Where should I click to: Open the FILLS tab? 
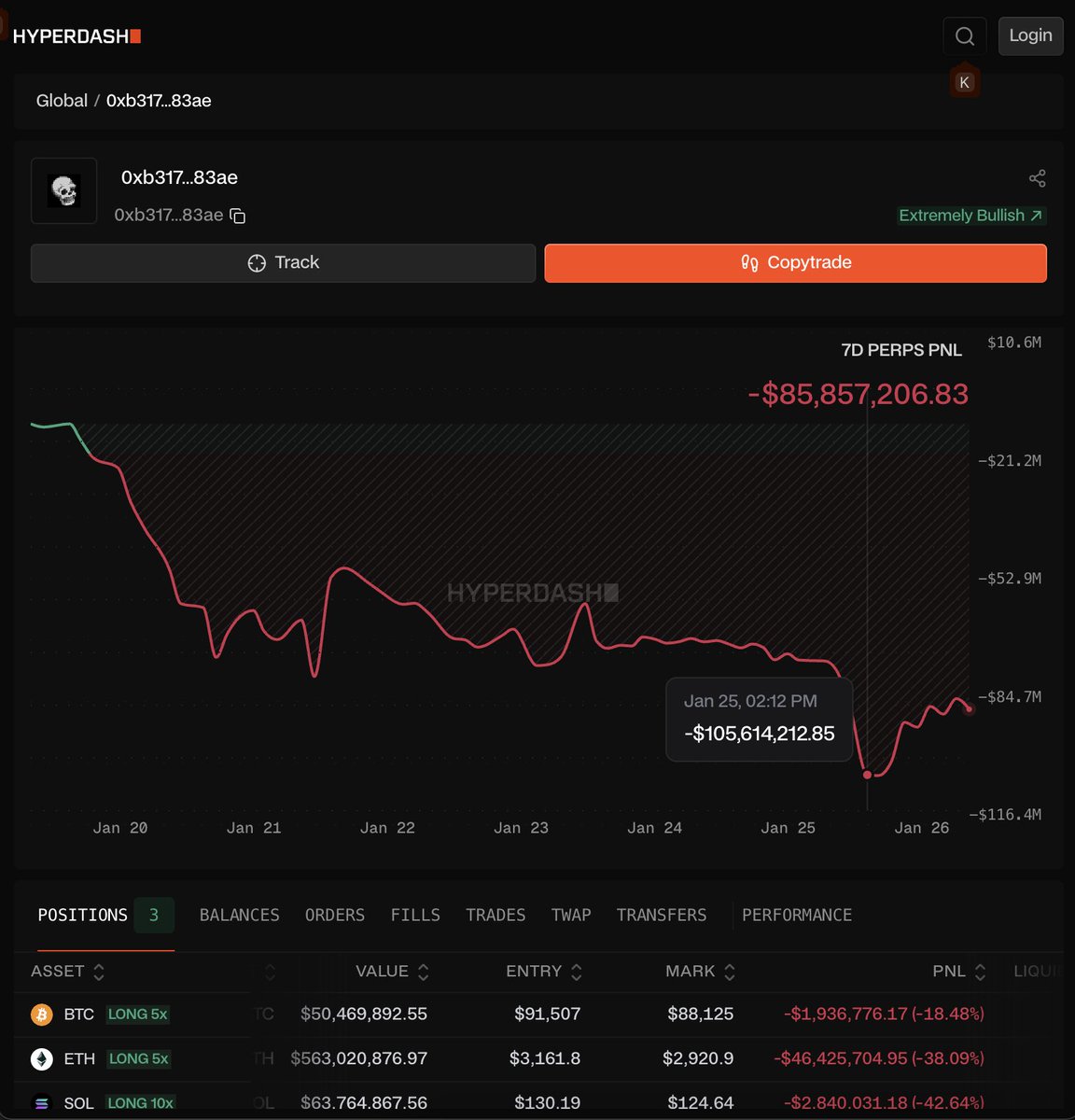pos(415,915)
